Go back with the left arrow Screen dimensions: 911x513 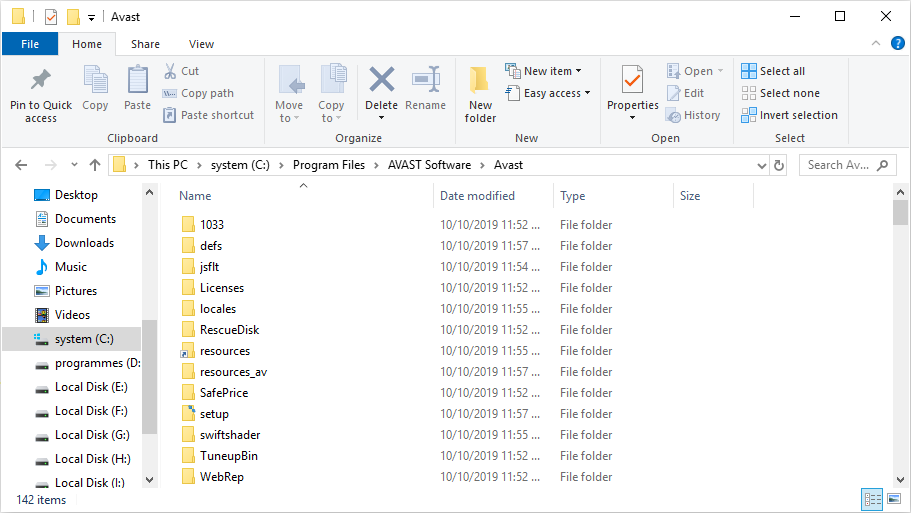click(21, 165)
